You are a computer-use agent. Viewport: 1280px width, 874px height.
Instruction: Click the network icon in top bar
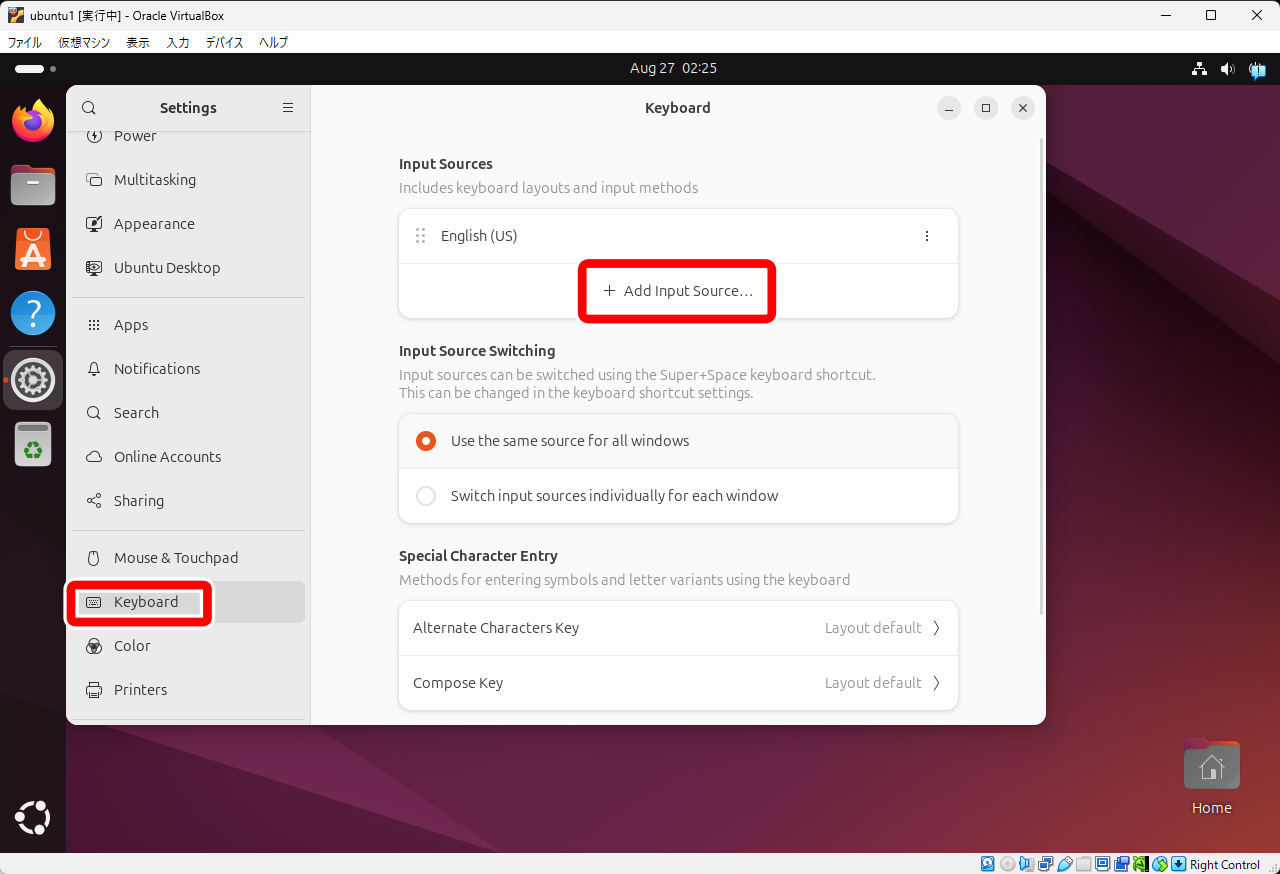tap(1199, 69)
